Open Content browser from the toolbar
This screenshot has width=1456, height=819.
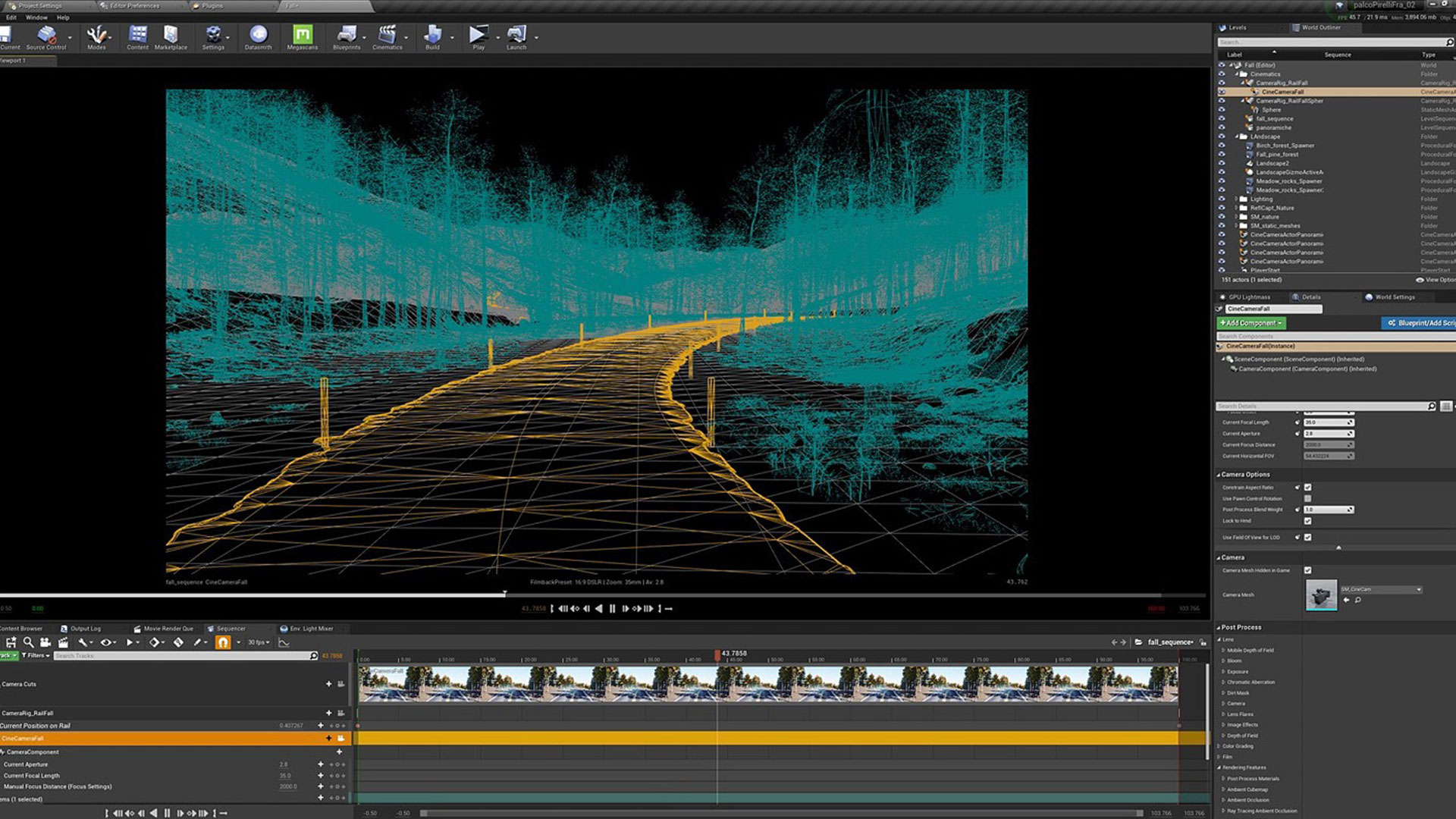137,37
